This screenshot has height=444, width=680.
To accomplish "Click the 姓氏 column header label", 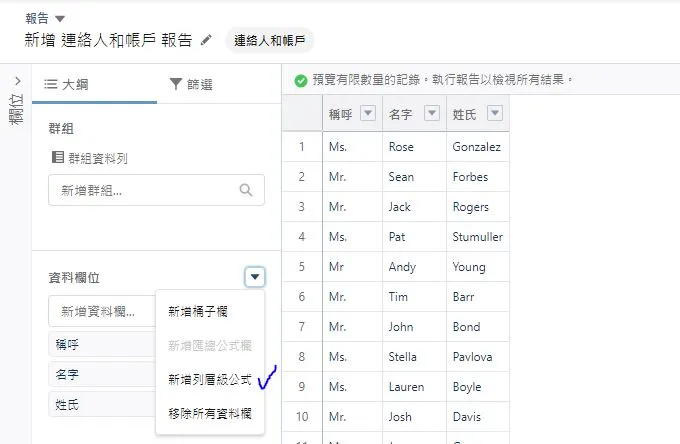I will tap(464, 114).
